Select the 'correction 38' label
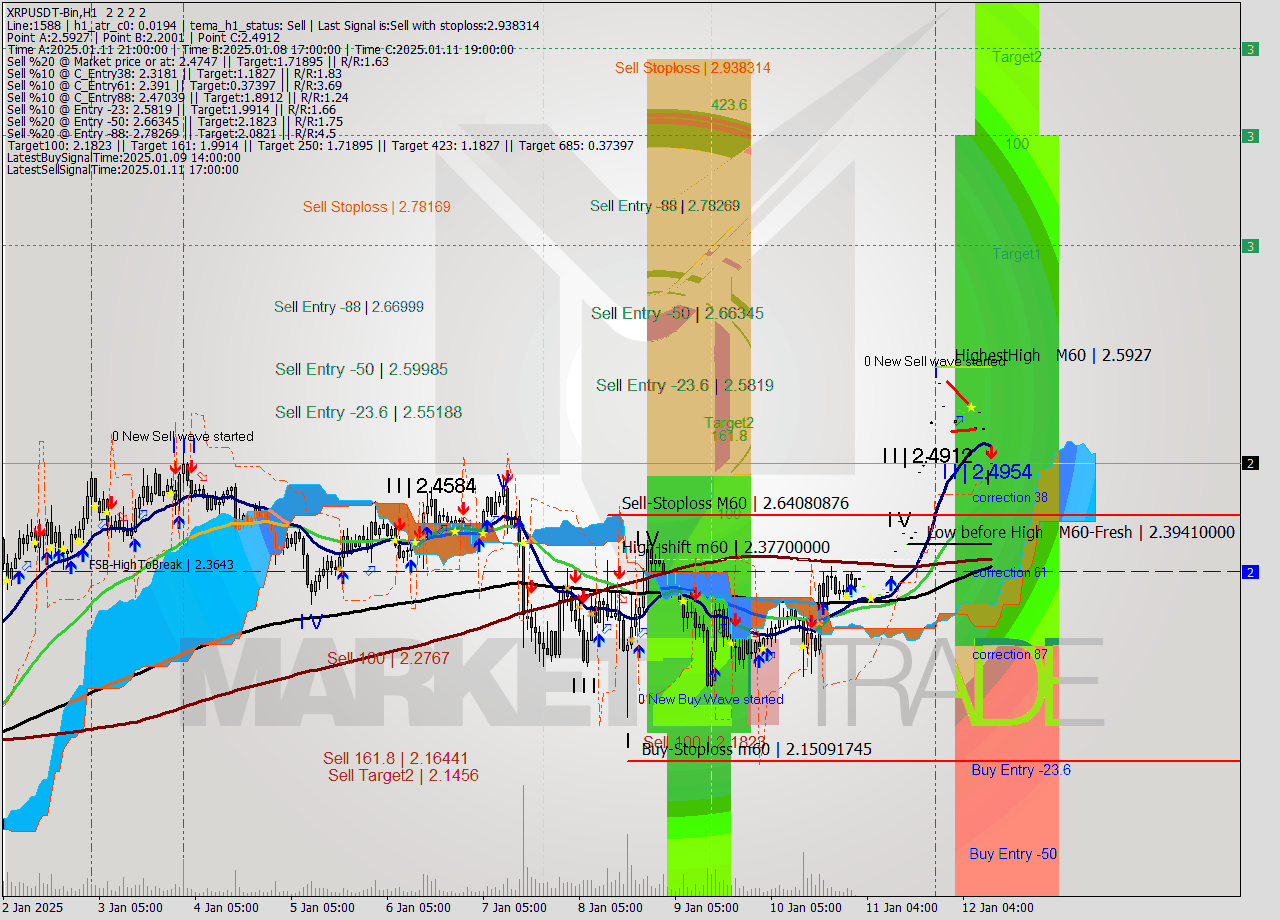Screen dimensions: 1280x920 click(1010, 497)
